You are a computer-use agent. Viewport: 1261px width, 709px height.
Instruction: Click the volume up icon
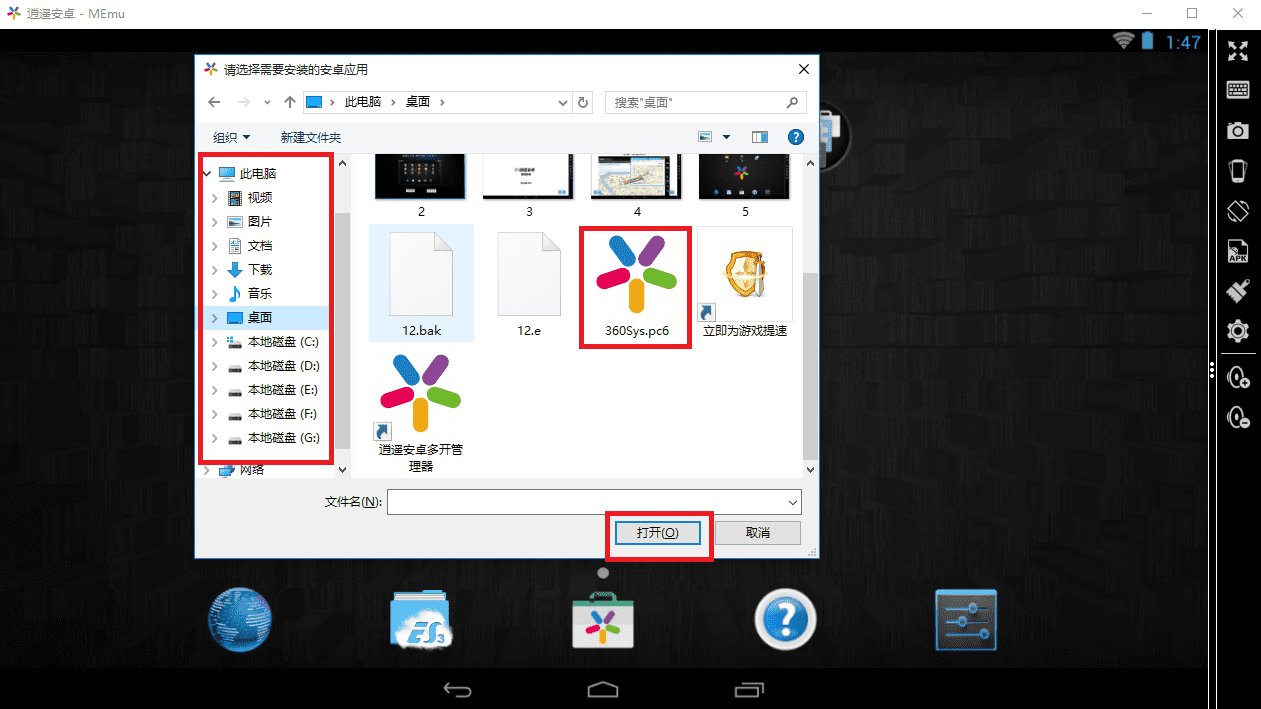[x=1238, y=376]
